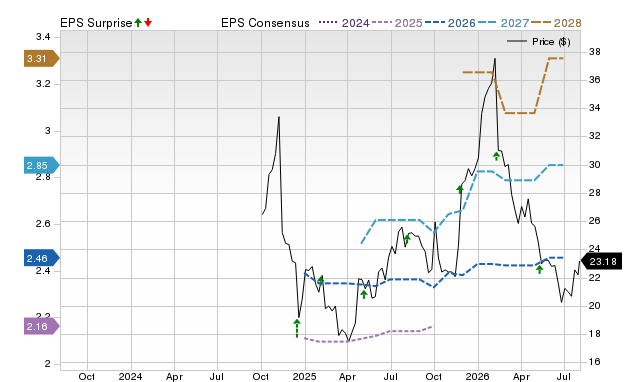
Task: Toggle the 2027 consensus series in legend
Action: pos(503,23)
